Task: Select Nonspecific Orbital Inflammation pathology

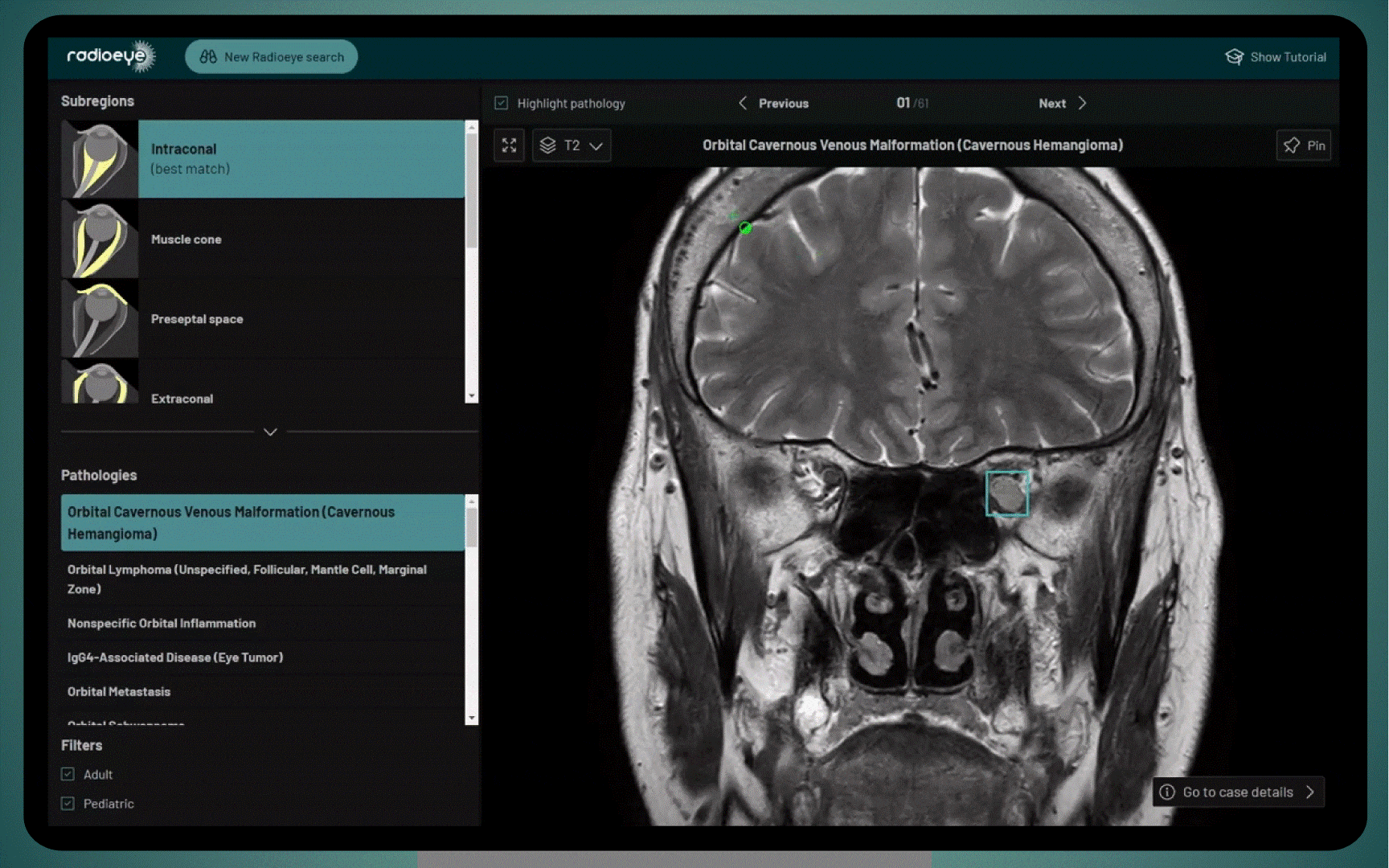Action: pyautogui.click(x=263, y=623)
